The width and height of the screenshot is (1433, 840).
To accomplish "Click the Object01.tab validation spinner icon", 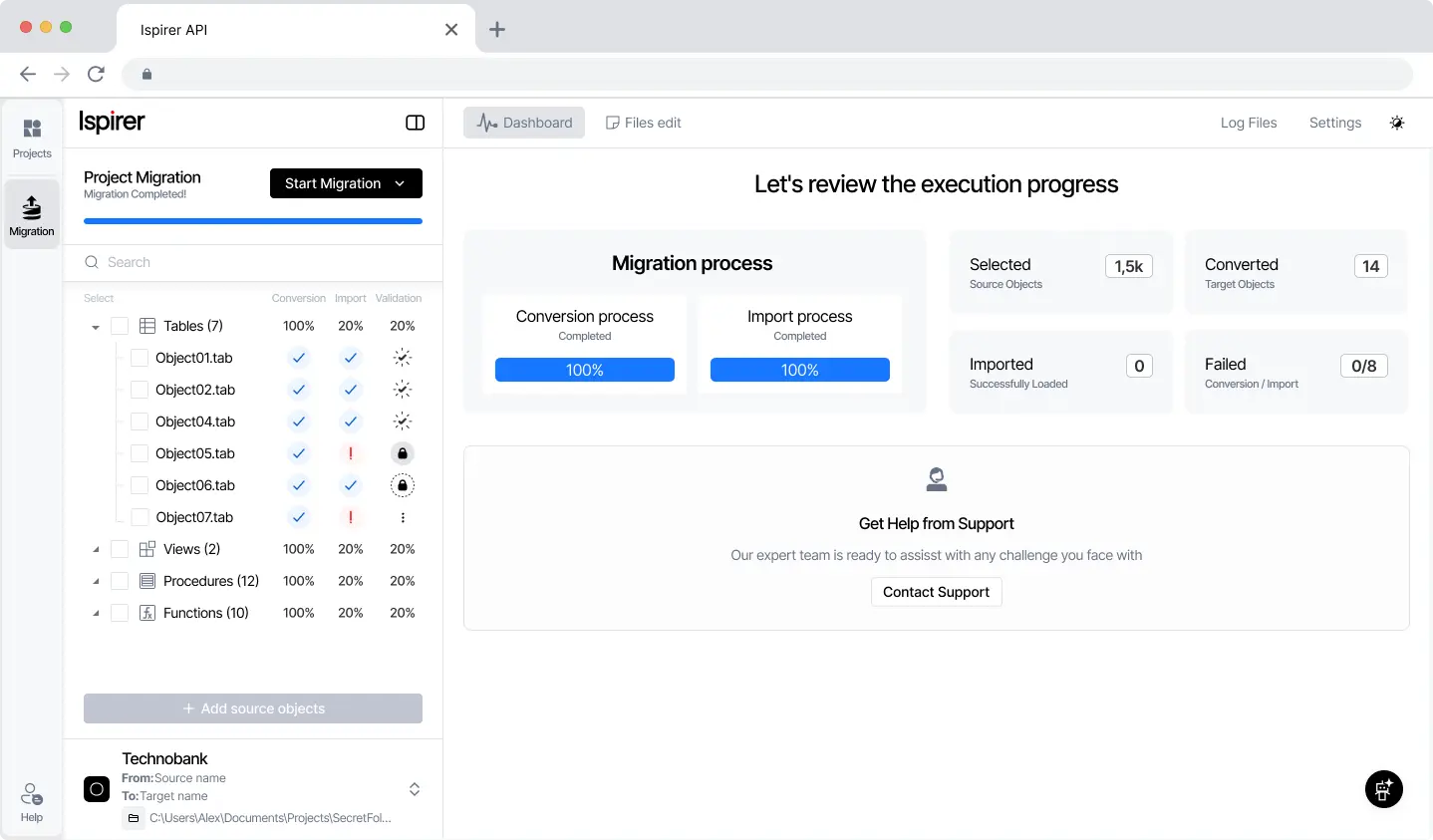I will click(403, 358).
